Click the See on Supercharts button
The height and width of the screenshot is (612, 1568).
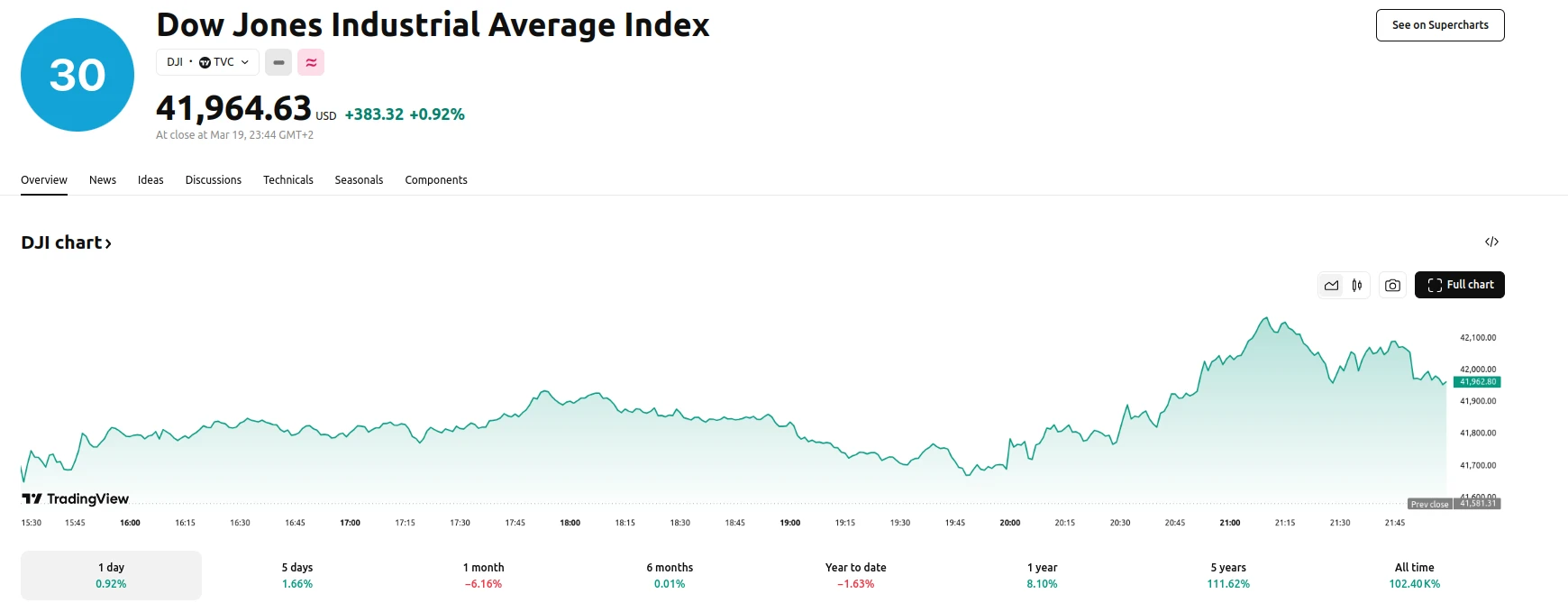1439,25
